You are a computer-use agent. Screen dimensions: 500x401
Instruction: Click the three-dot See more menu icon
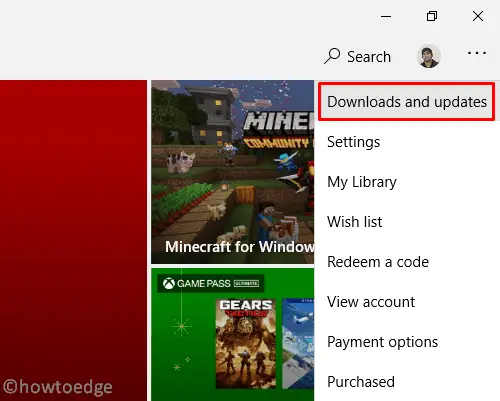click(477, 53)
